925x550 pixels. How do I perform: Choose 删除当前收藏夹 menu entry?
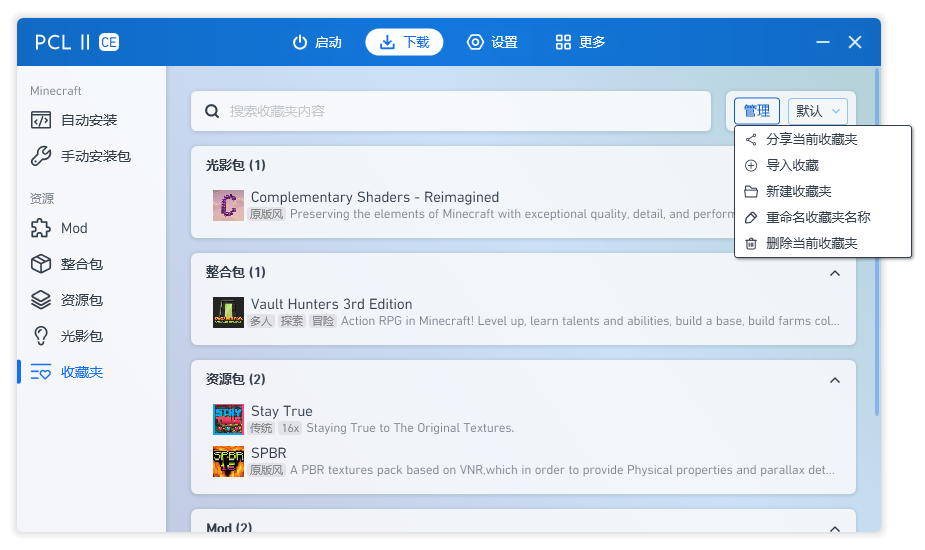(811, 244)
